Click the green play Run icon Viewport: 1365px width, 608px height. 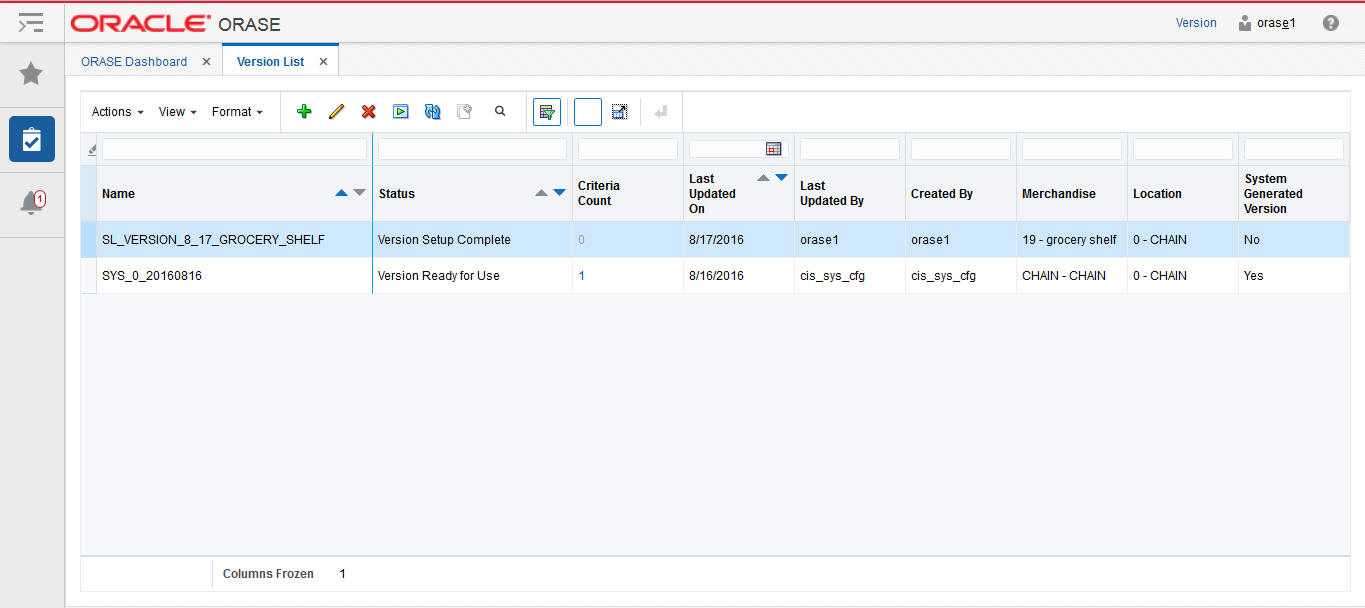coord(400,112)
